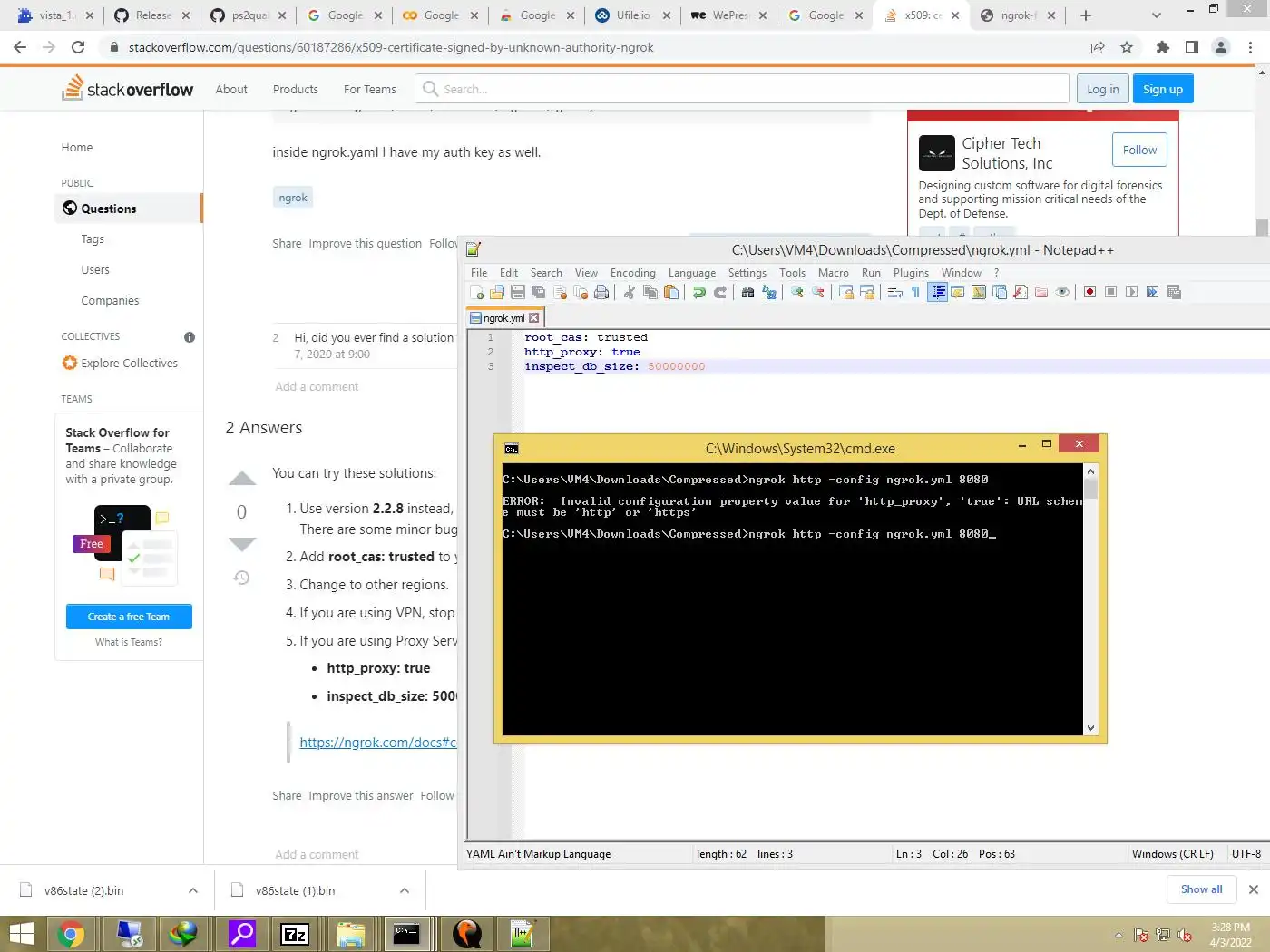1270x952 pixels.
Task: Open Encoding menu in Notepad++
Action: (x=632, y=273)
